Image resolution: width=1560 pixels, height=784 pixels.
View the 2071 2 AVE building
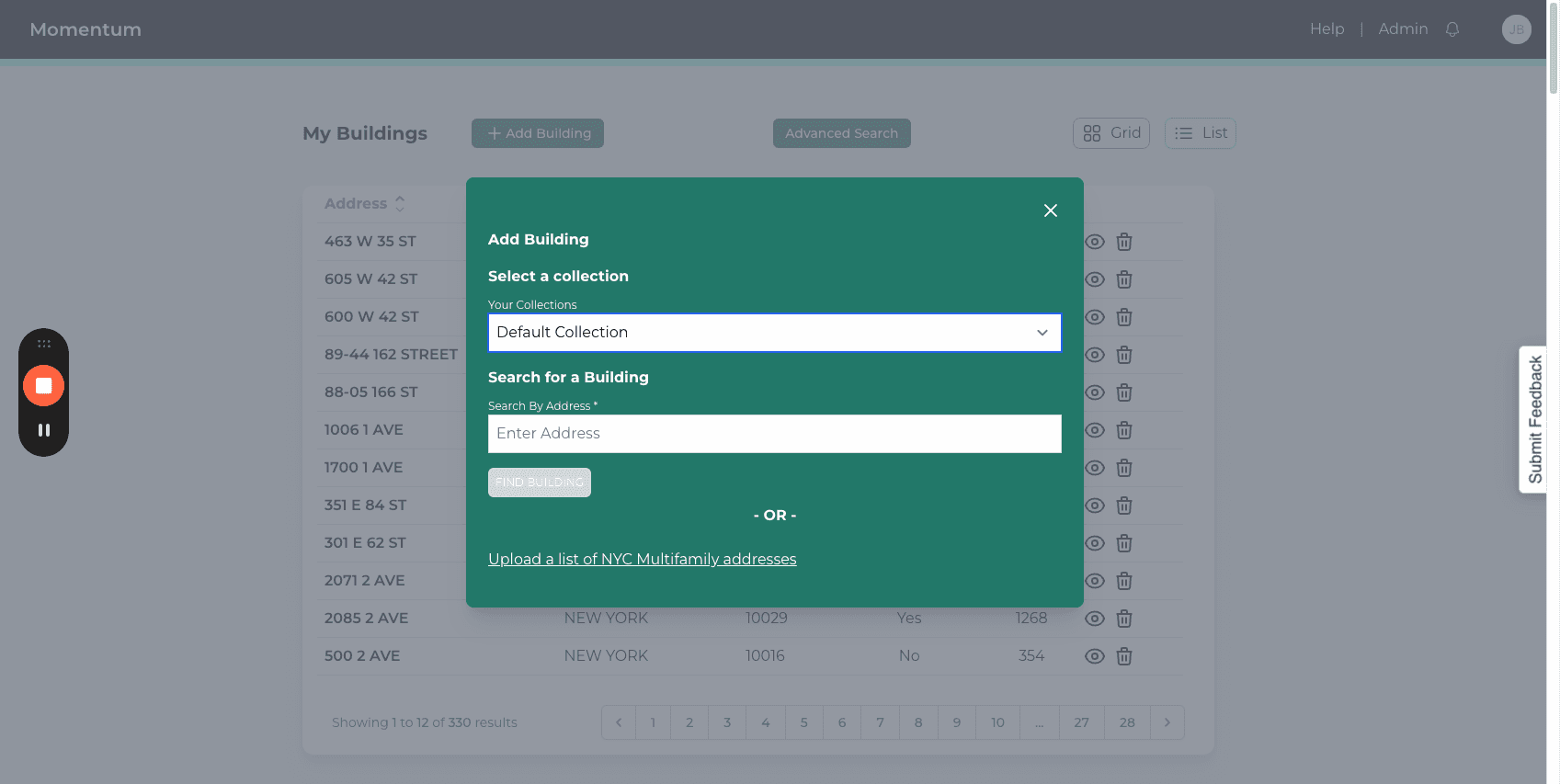(1094, 581)
